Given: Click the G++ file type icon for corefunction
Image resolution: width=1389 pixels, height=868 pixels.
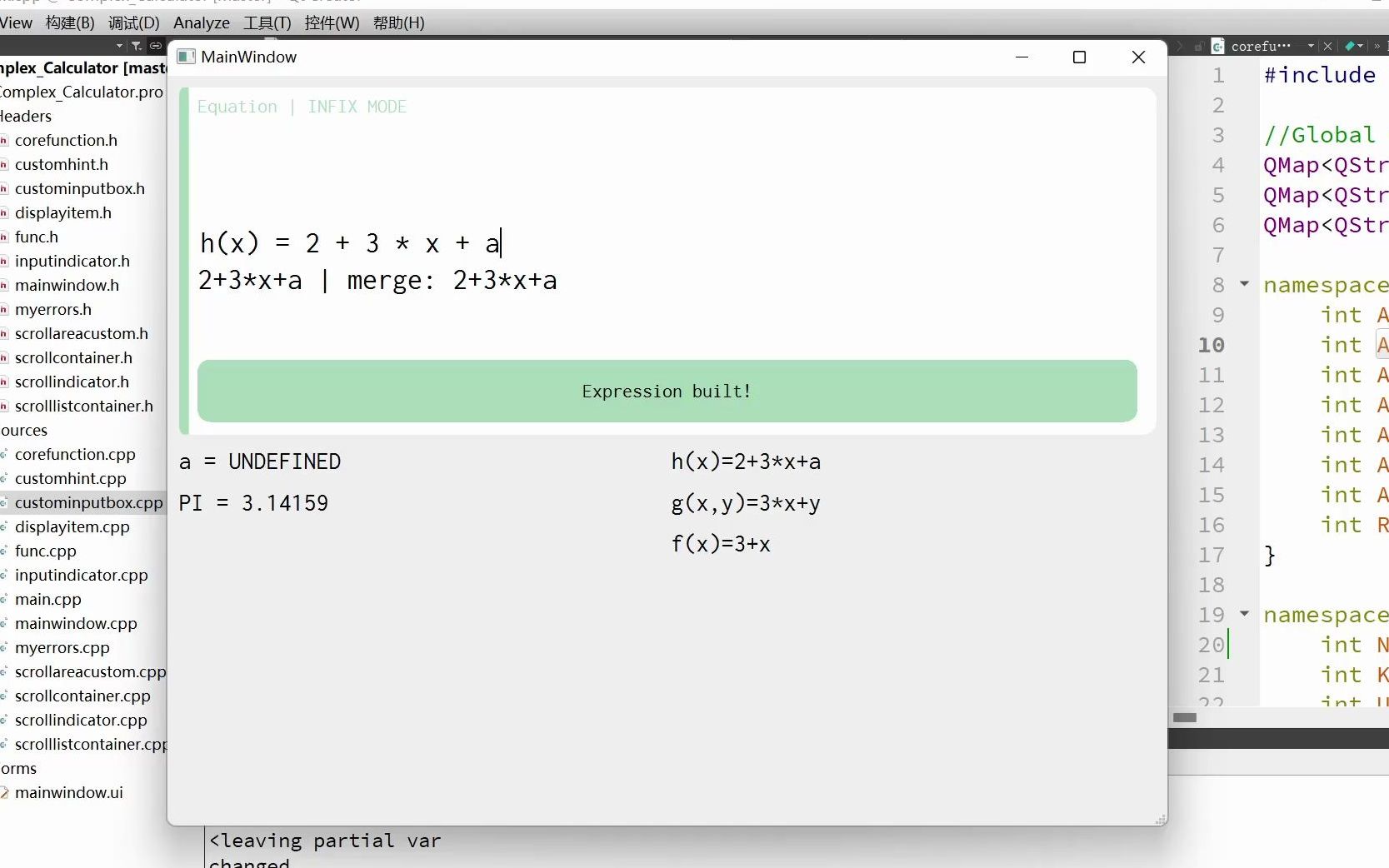Looking at the screenshot, I should pos(1217,47).
